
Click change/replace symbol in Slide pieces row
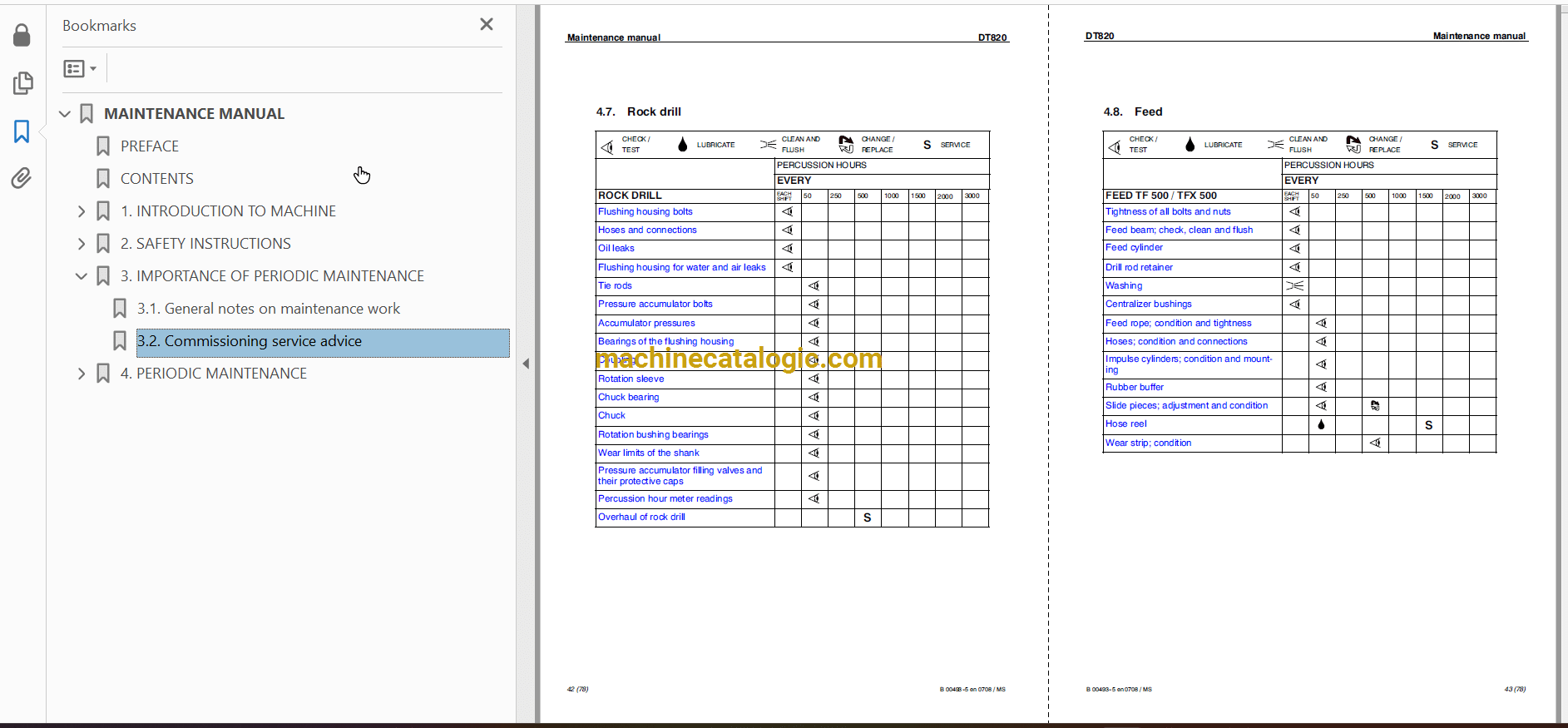[x=1375, y=406]
